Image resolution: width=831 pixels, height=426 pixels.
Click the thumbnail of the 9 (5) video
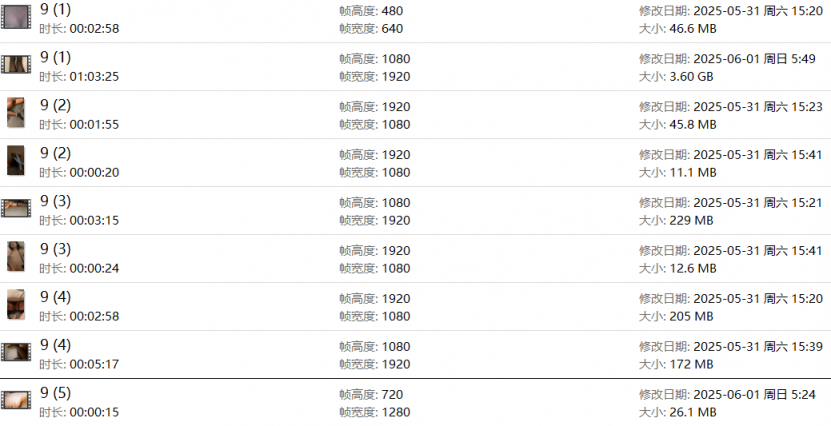[16, 401]
